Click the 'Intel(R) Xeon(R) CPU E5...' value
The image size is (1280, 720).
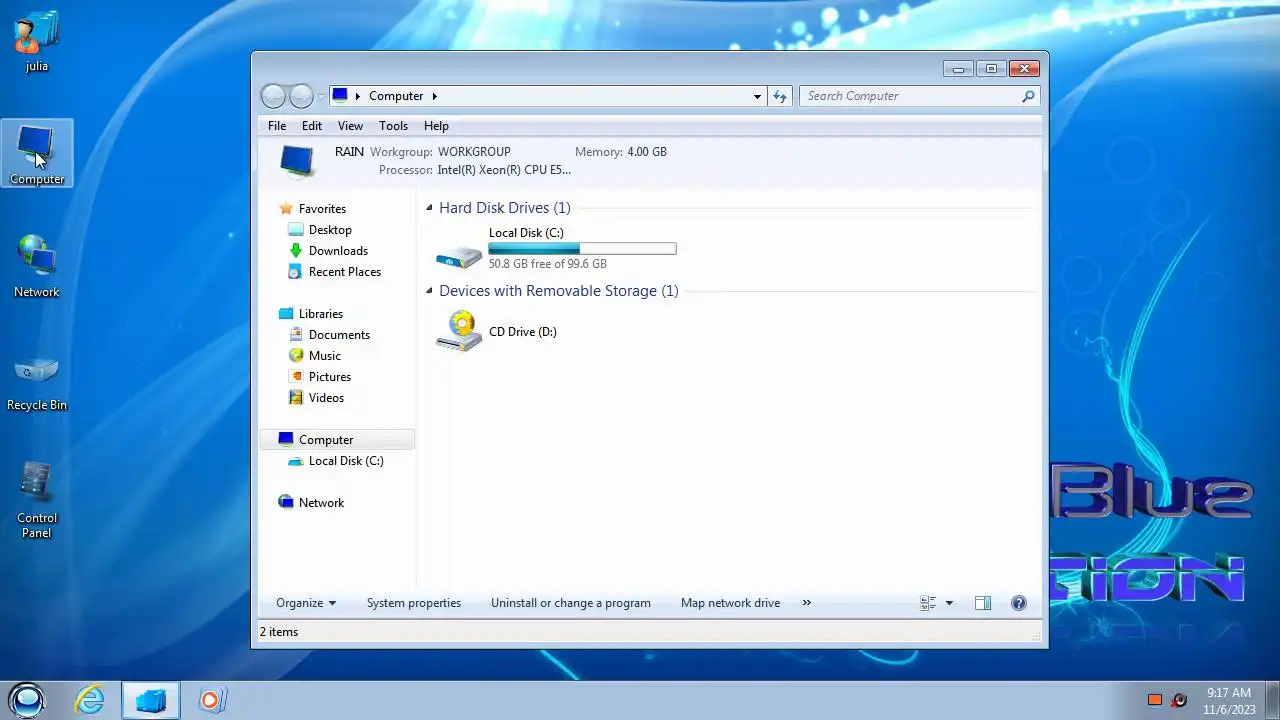(504, 170)
